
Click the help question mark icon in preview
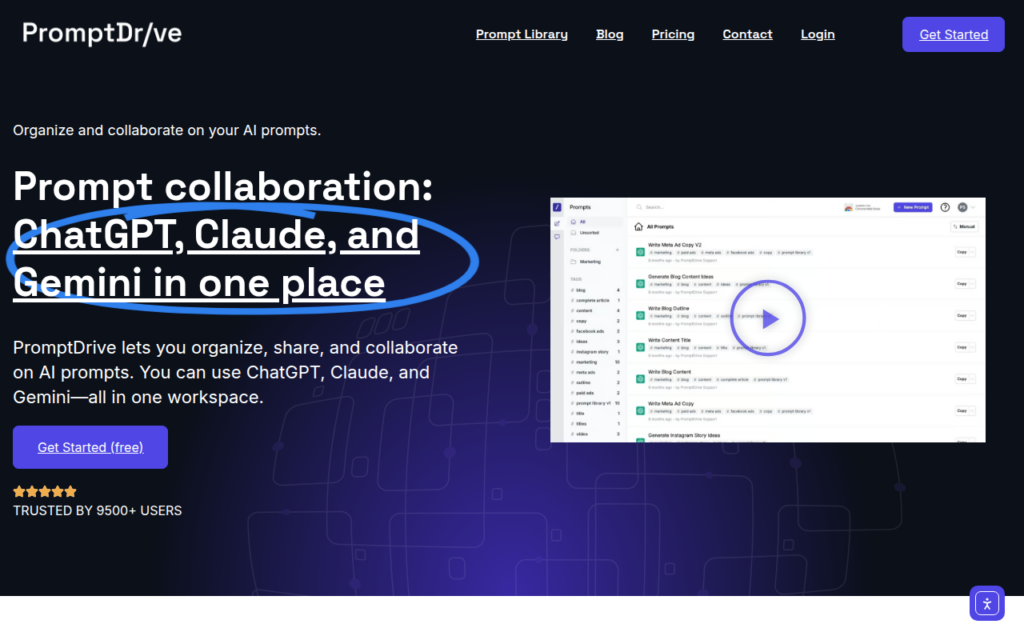945,207
